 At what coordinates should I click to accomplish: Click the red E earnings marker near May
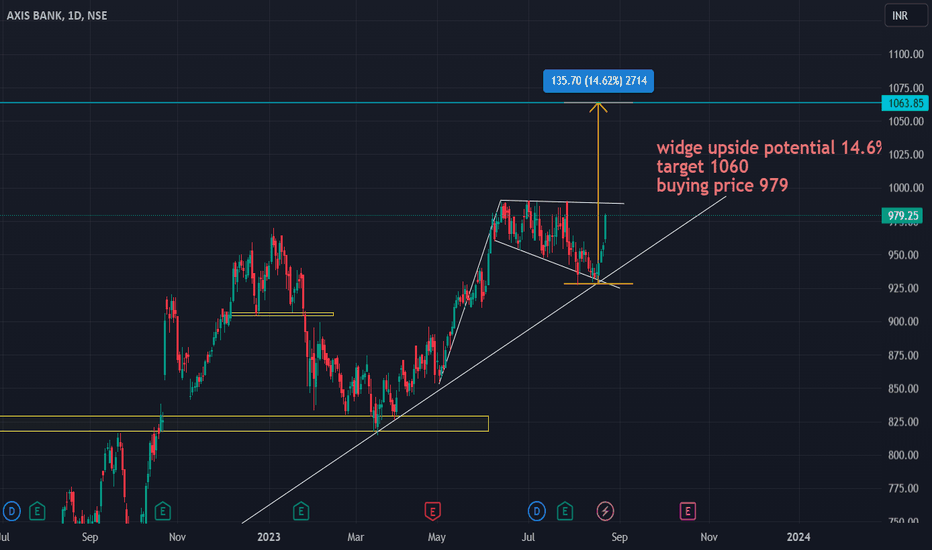coord(432,511)
